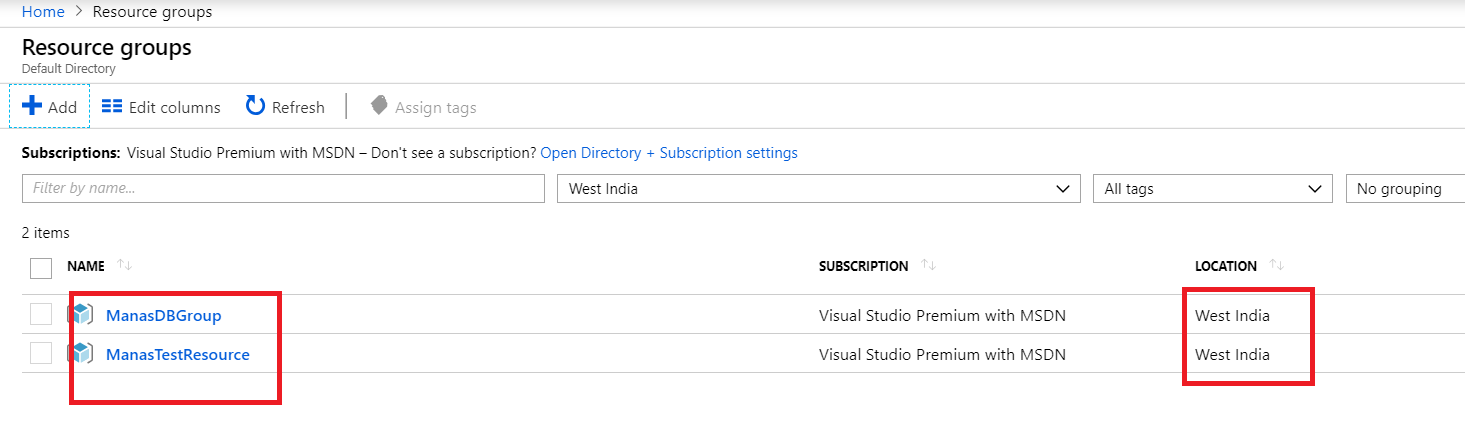Click the SUBSCRIPTION column header
1465x425 pixels.
click(x=864, y=266)
